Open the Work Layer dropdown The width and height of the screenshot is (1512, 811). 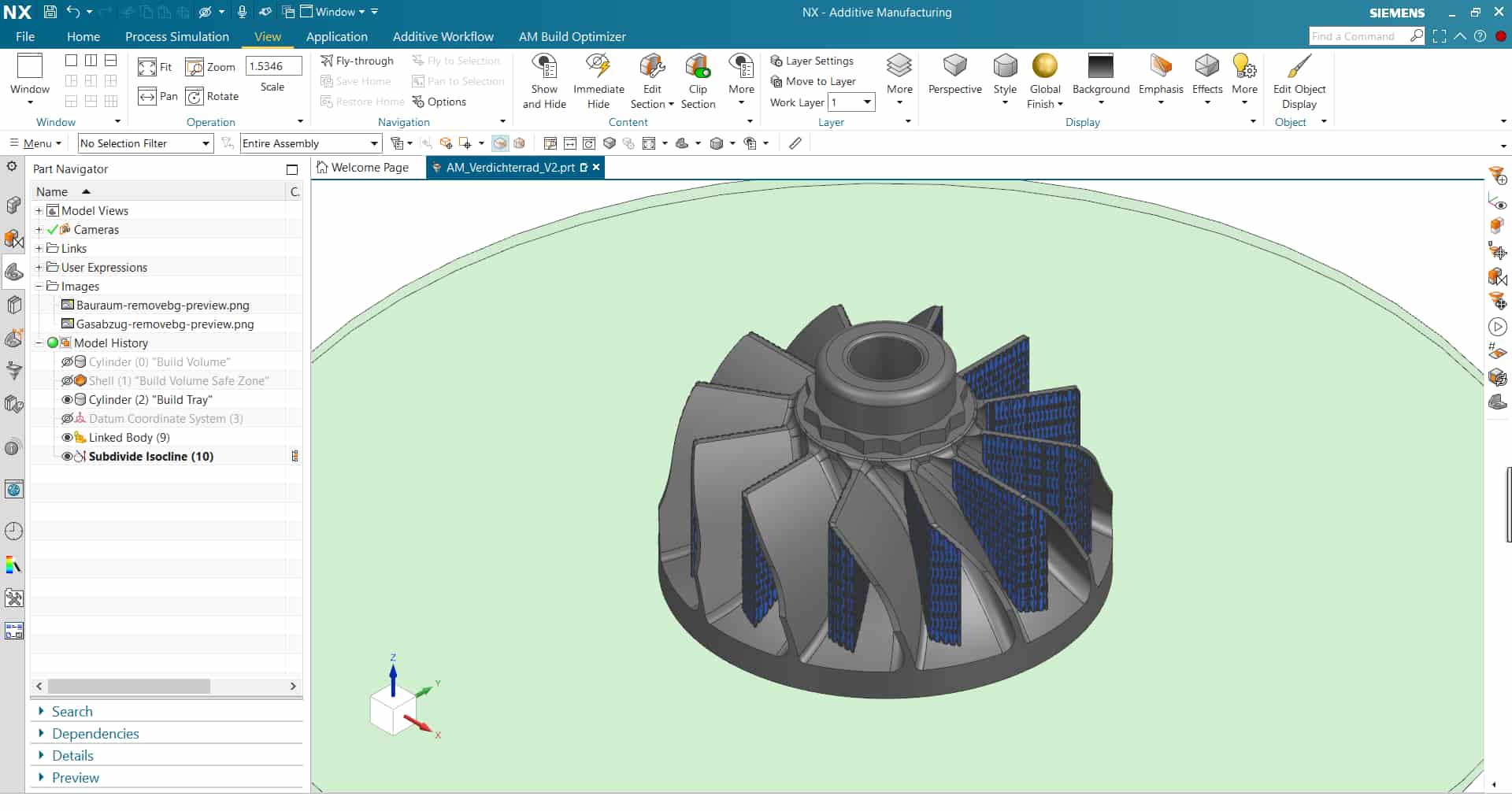pyautogui.click(x=852, y=102)
